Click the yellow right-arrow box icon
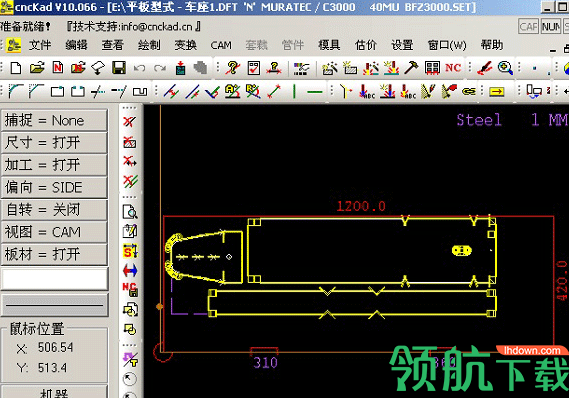 [497, 92]
